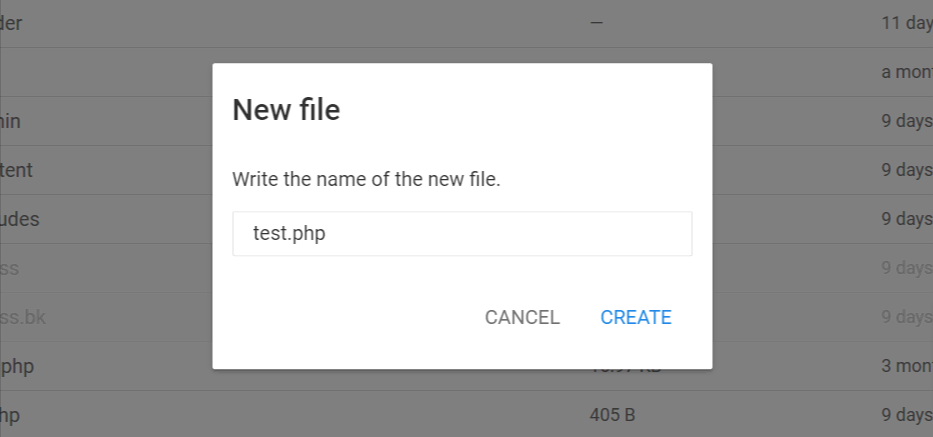Click the dash size value in the top row
Viewport: 933px width, 437px height.
(597, 23)
